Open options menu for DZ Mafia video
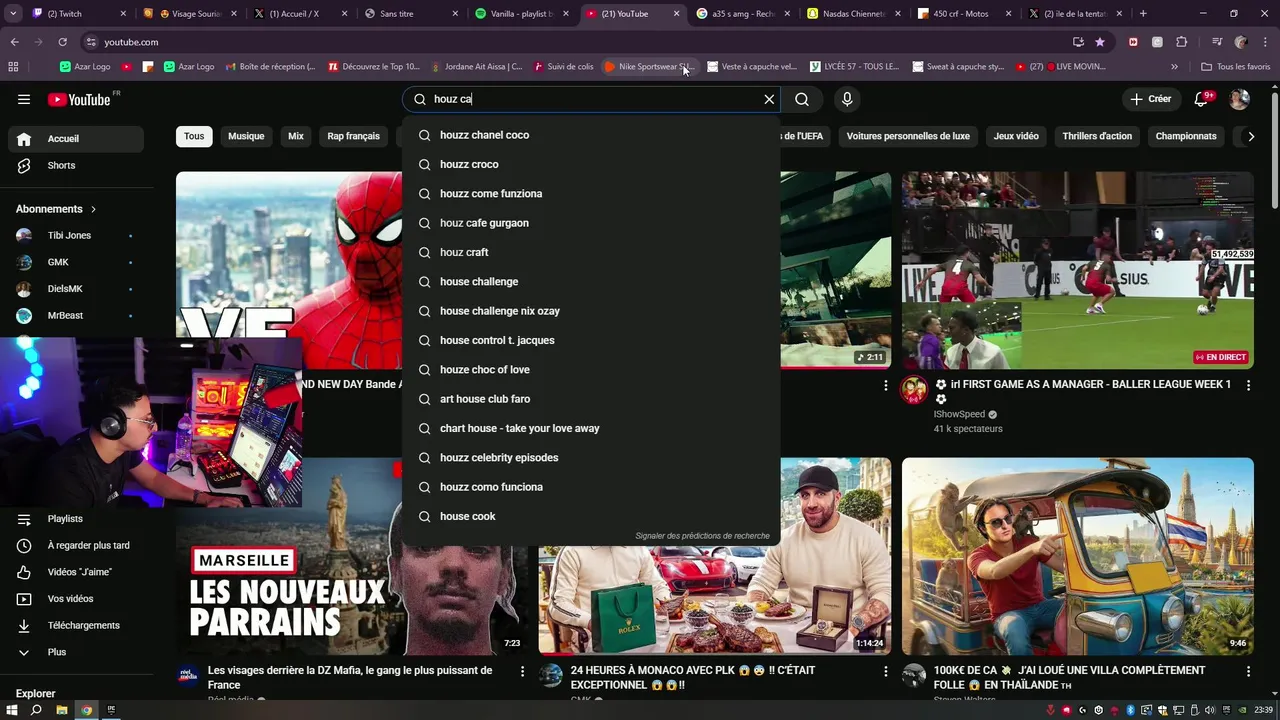The width and height of the screenshot is (1280, 720). click(x=522, y=672)
